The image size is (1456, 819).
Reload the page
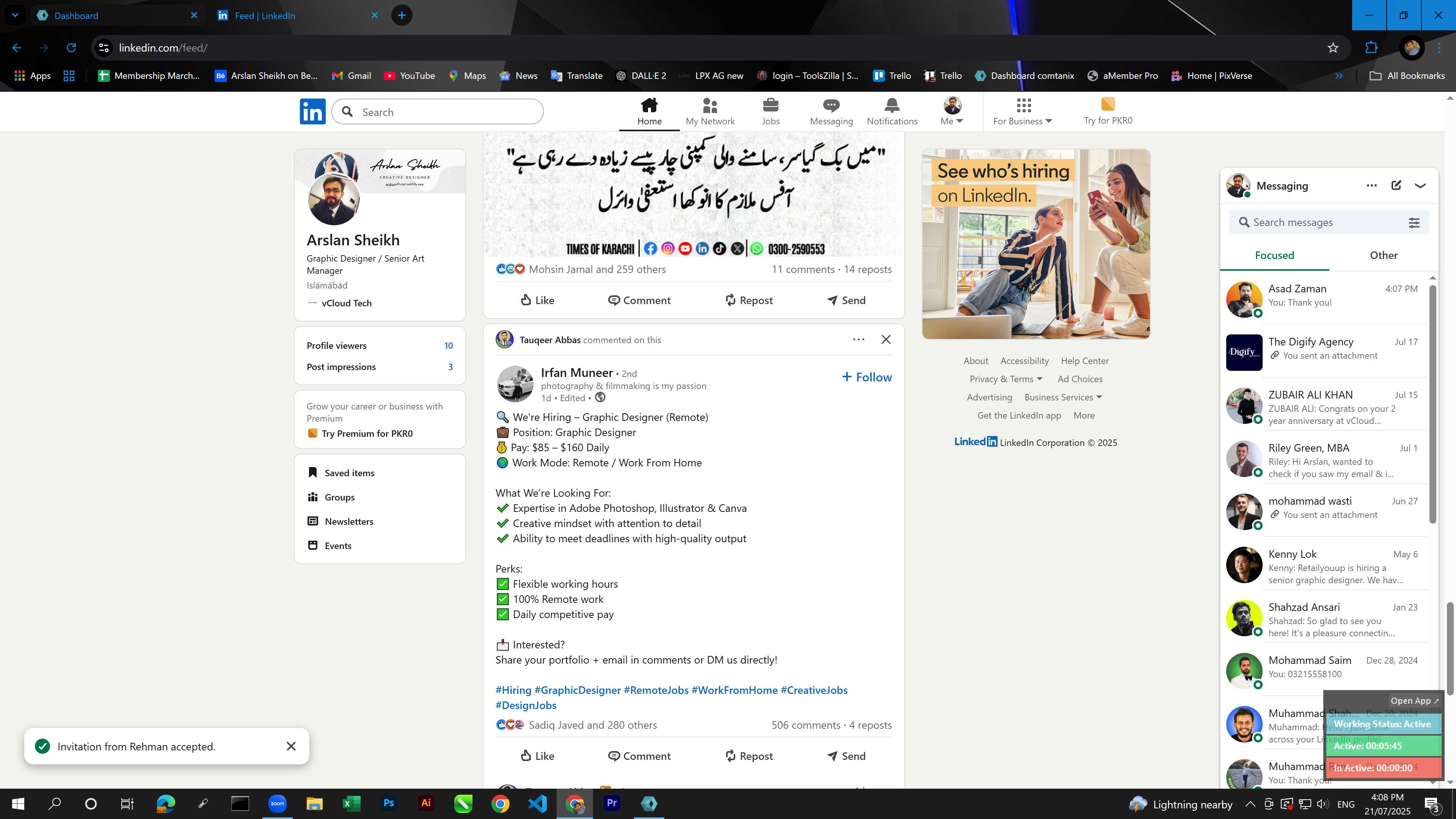click(x=71, y=48)
